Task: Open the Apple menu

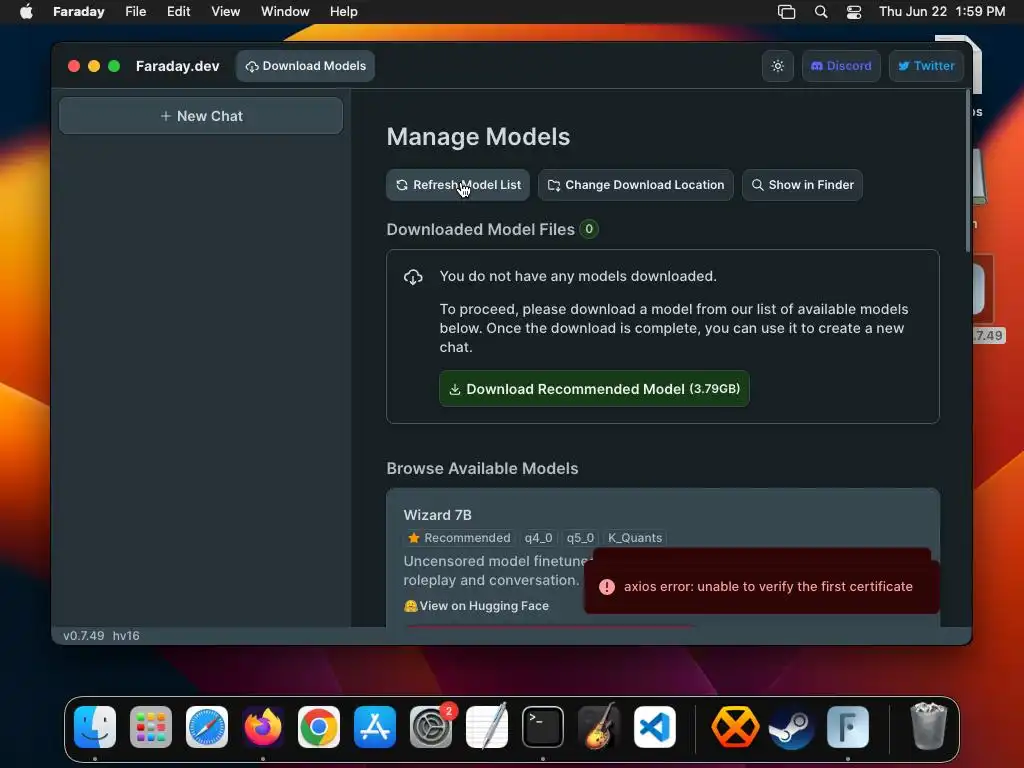Action: 26,11
